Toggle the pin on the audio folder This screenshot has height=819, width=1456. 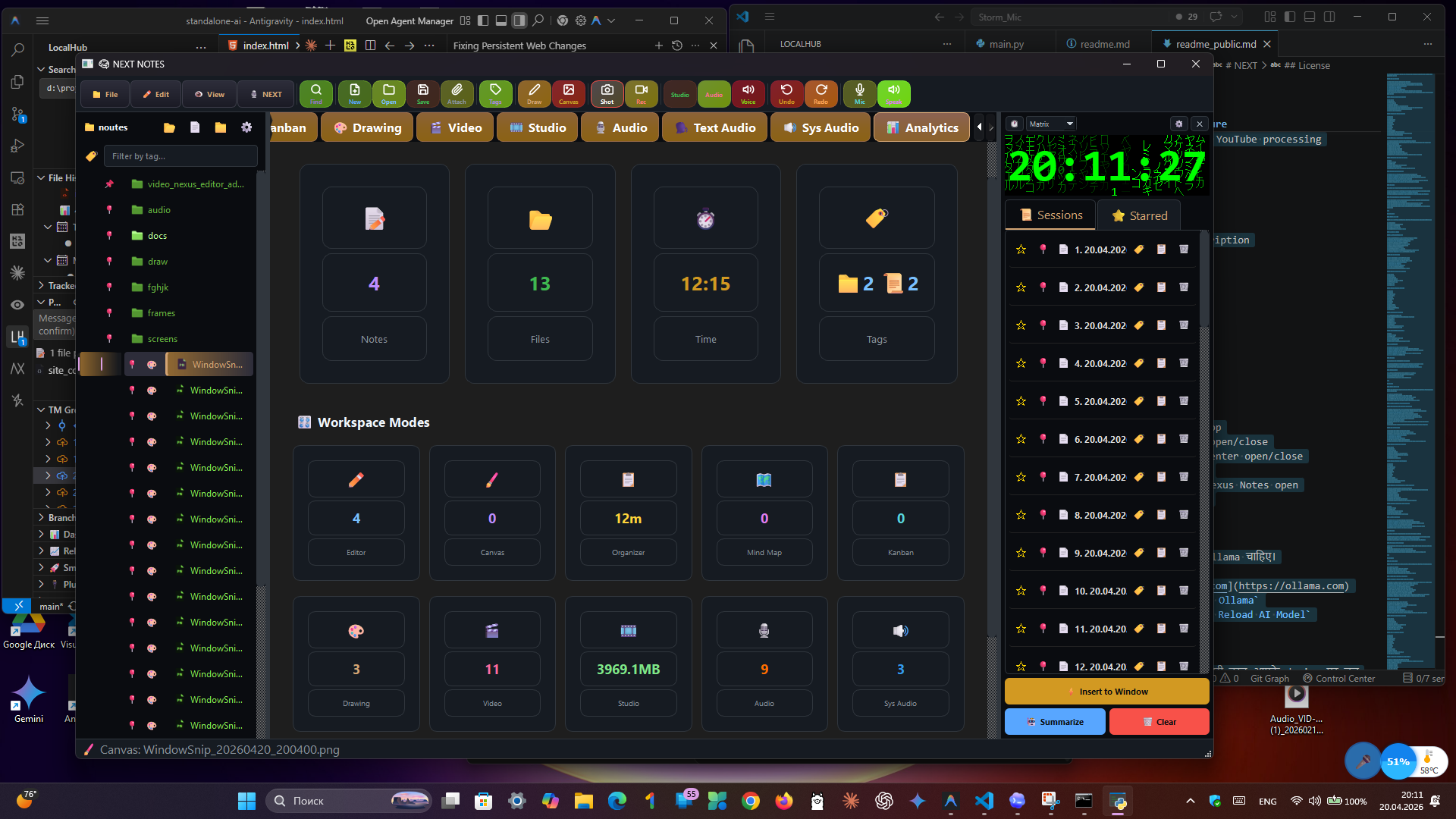(109, 210)
